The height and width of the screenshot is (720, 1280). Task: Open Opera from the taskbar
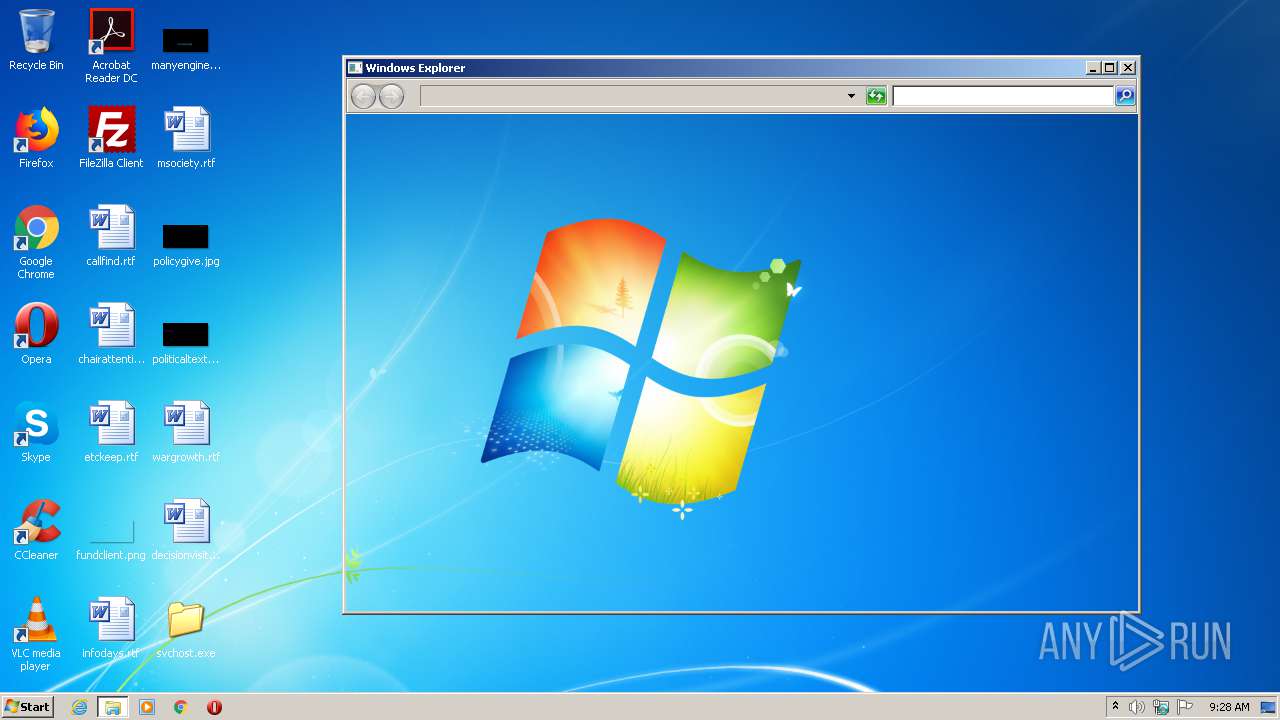coord(214,707)
